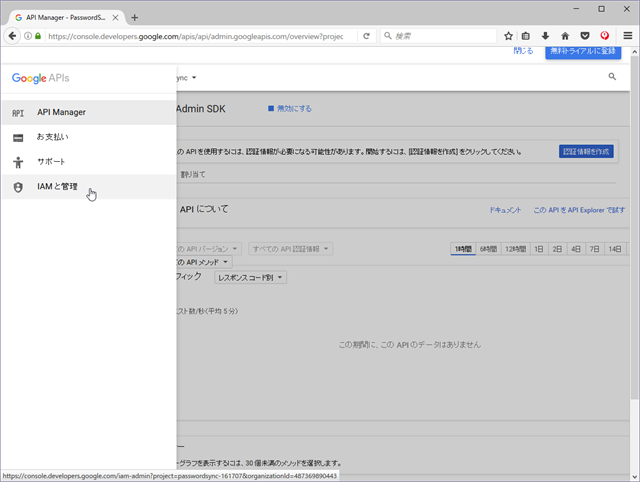
Task: Go back with the browser back arrow
Action: (12, 36)
